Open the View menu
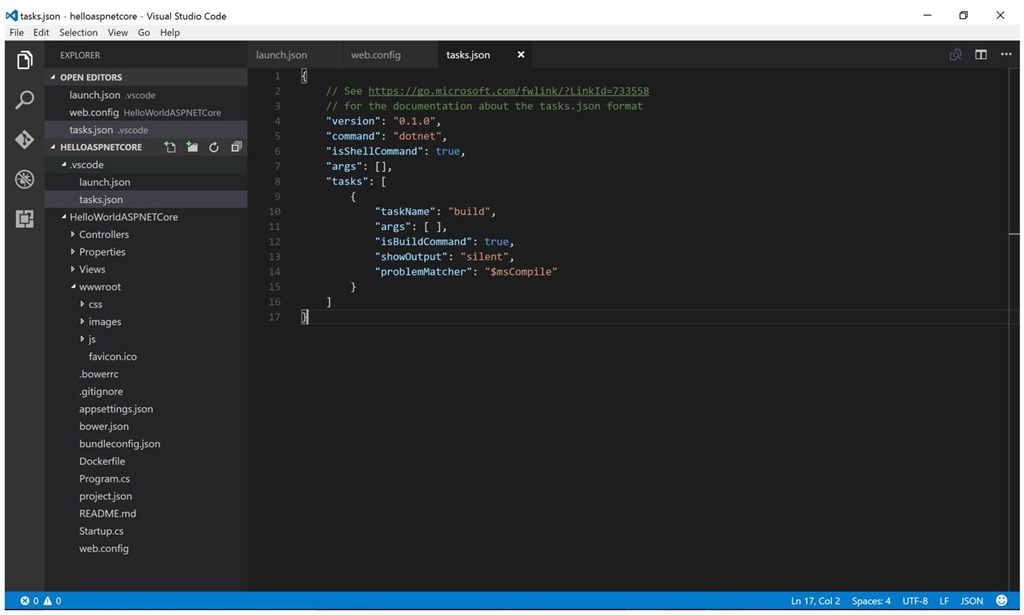The image size is (1024, 615). [x=117, y=32]
